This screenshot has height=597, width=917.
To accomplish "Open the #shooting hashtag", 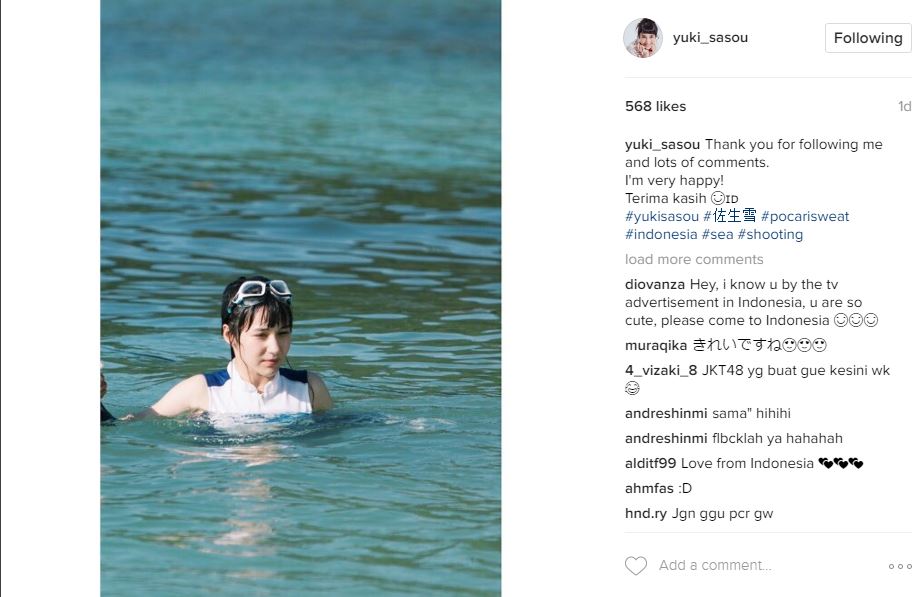I will pos(770,234).
